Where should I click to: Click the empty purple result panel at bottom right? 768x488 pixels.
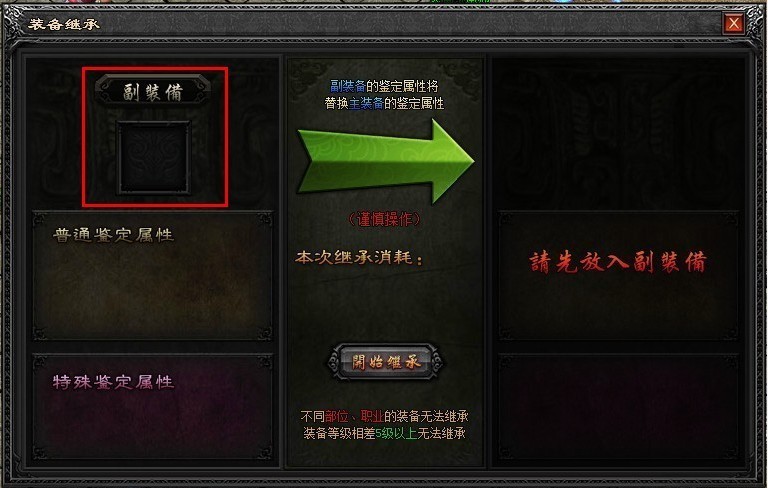pos(619,407)
